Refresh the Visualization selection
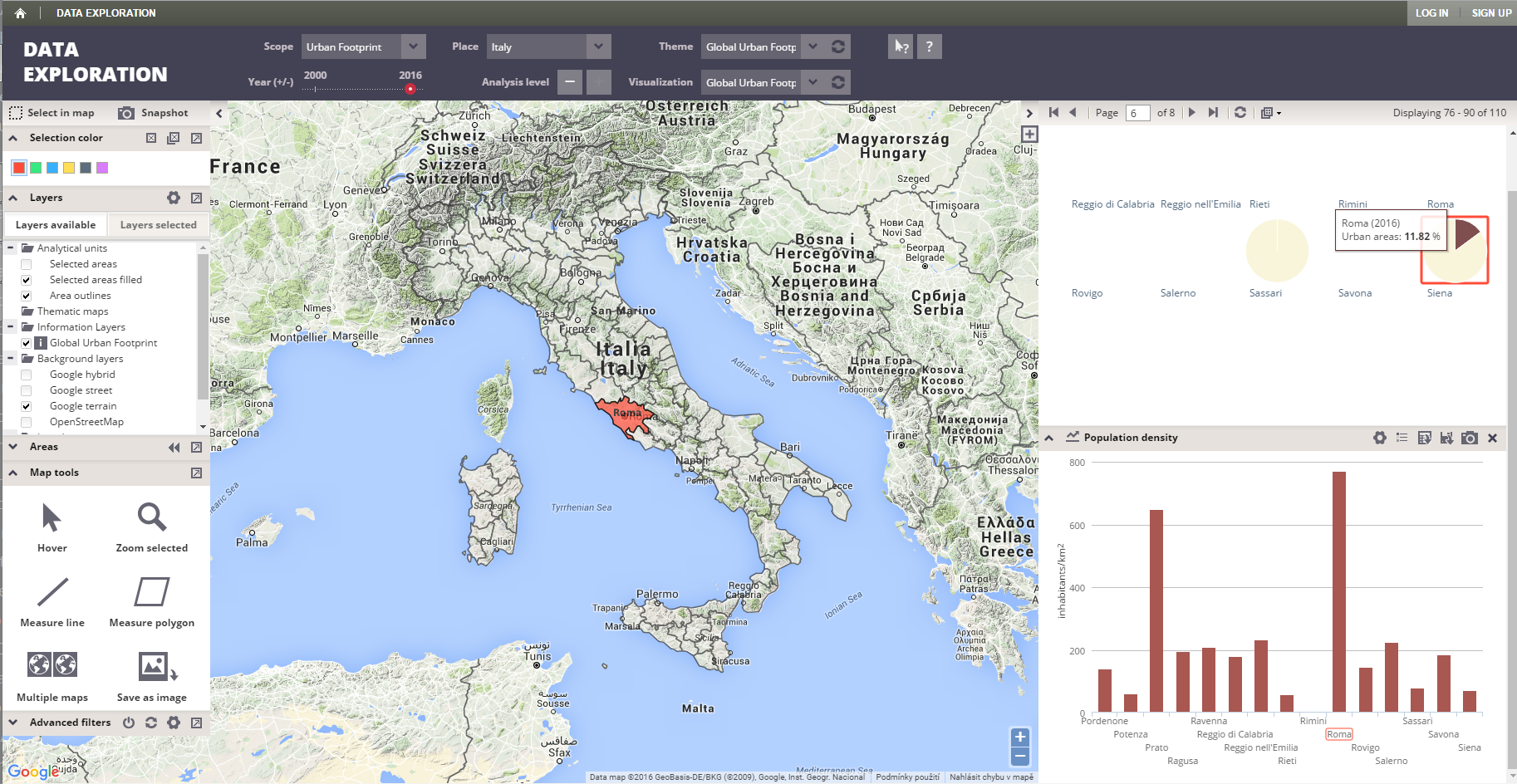Screen dimensions: 1517x784 pos(838,82)
